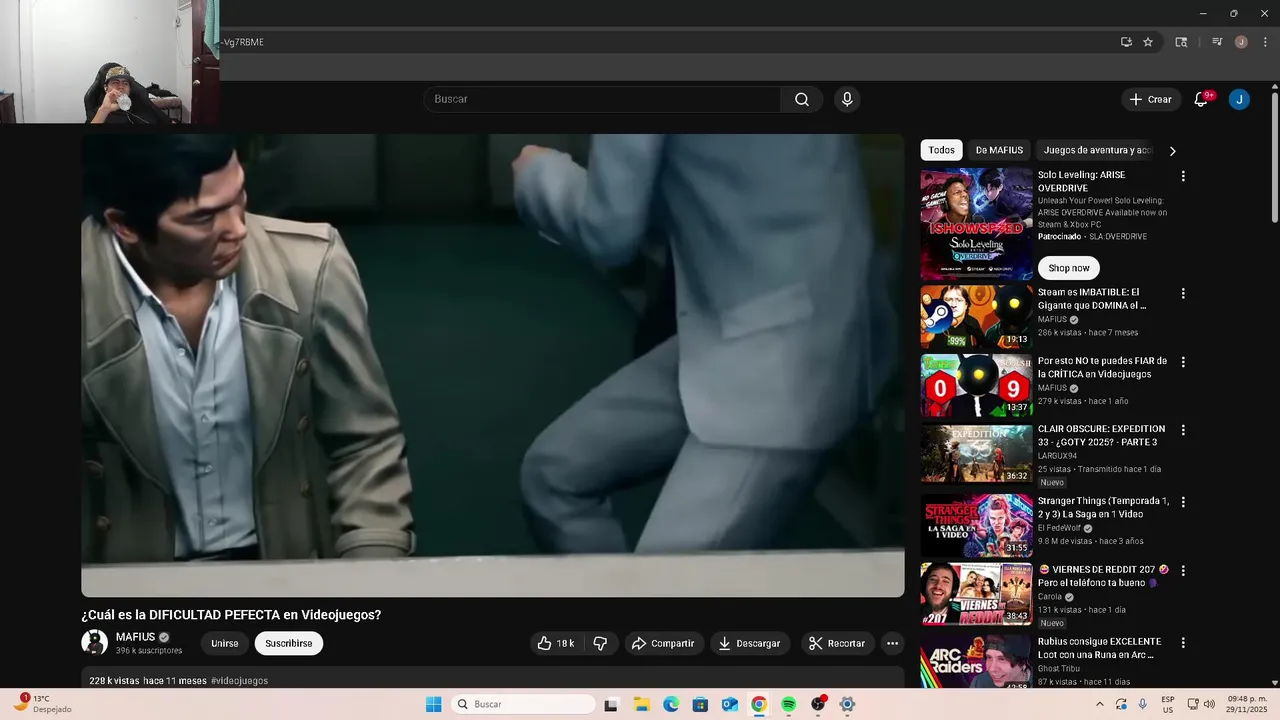Open MAFIUS channel avatar
Viewport: 1280px width, 720px height.
(x=94, y=643)
